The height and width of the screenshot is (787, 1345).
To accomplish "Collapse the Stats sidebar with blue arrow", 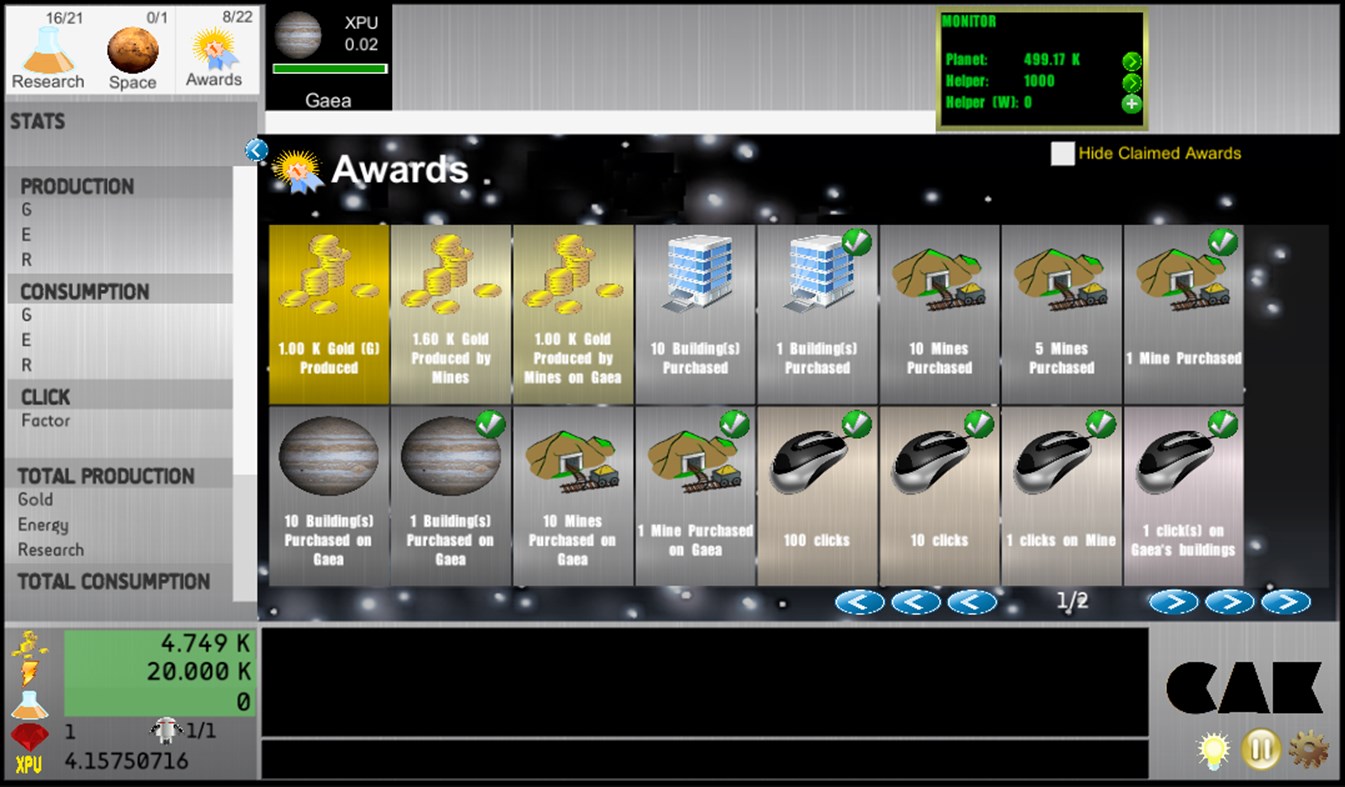I will [257, 148].
